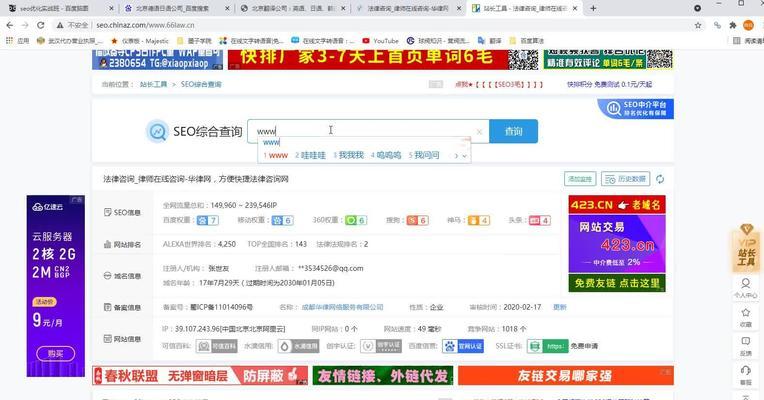764x400 pixels.
Task: Click the browser address bar URL
Action: point(145,25)
